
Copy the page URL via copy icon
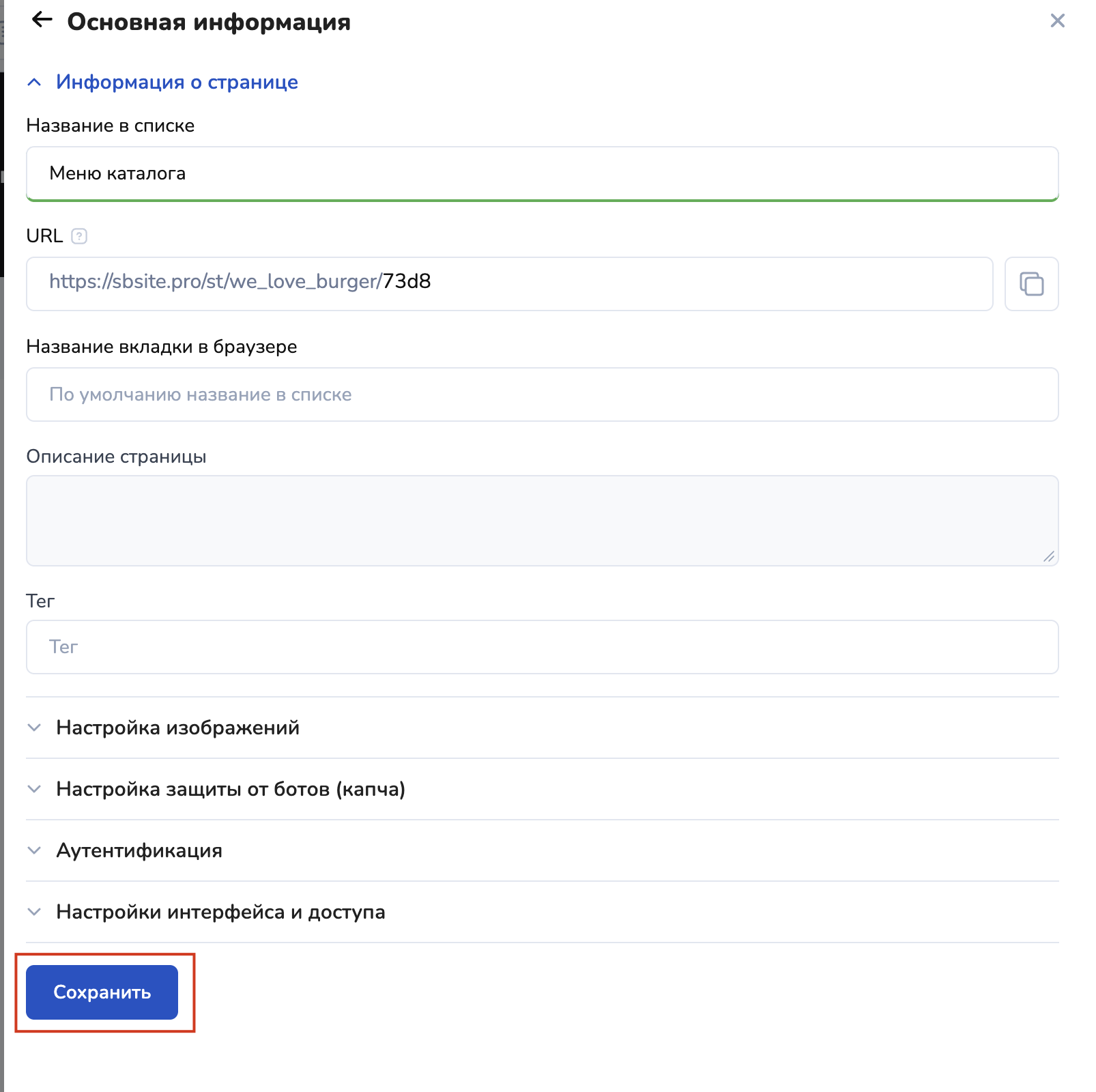1031,284
